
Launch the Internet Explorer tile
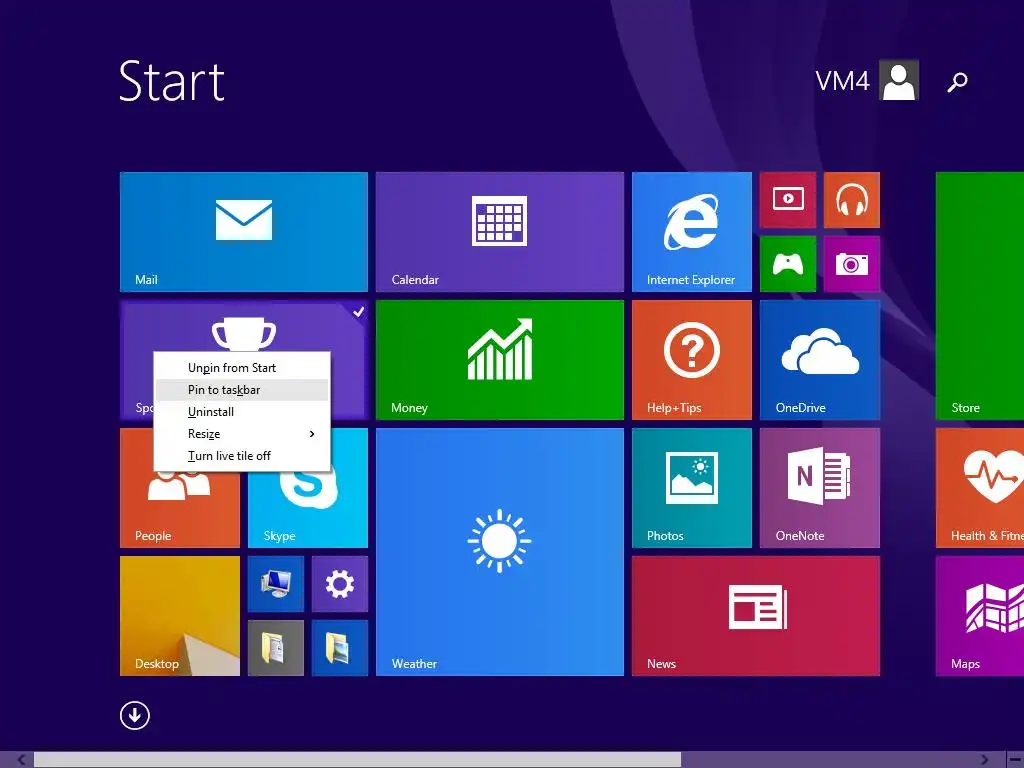click(x=692, y=232)
